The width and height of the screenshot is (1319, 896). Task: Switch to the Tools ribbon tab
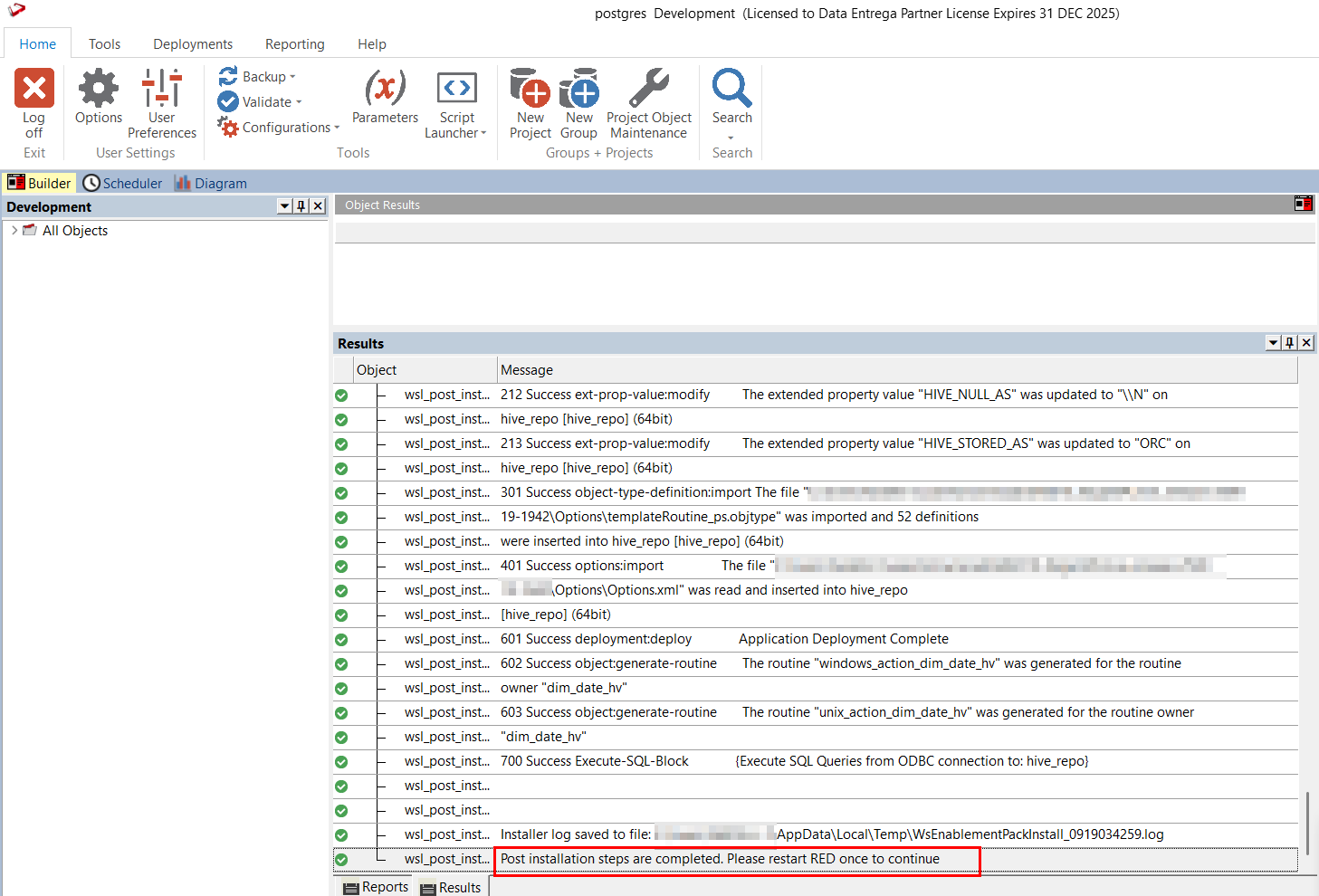tap(104, 43)
